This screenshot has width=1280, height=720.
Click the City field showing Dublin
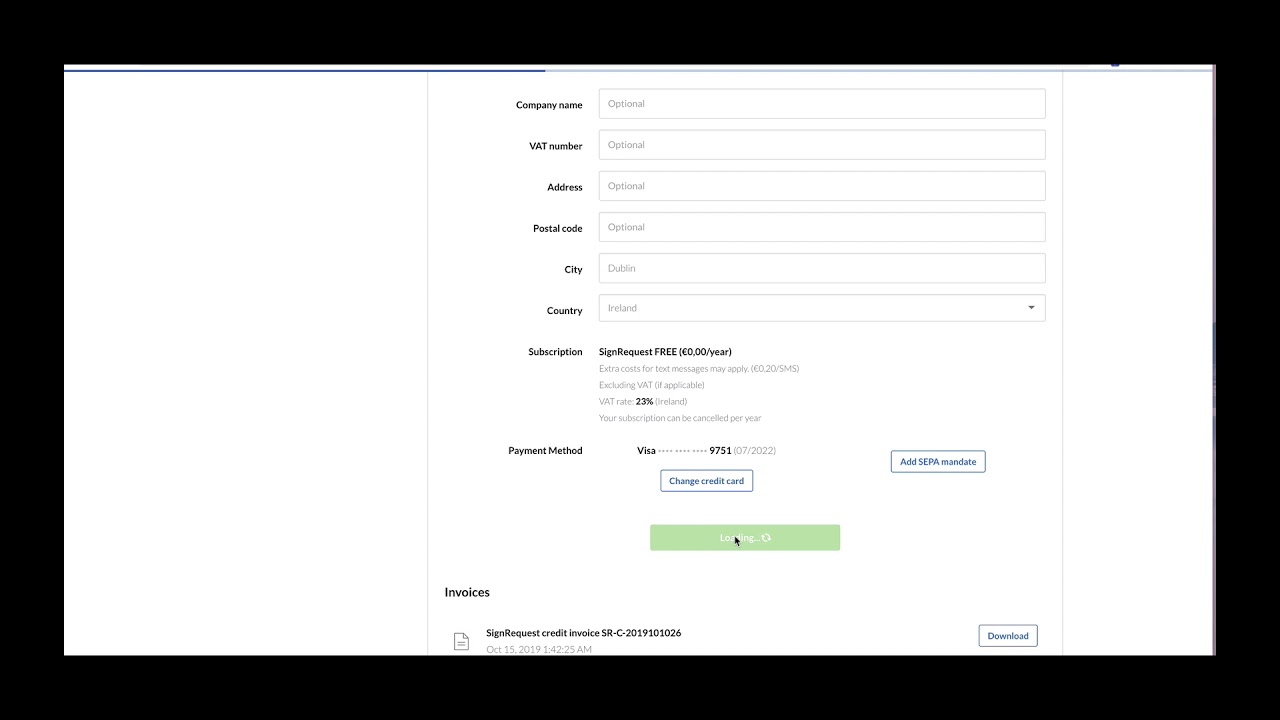tap(821, 268)
